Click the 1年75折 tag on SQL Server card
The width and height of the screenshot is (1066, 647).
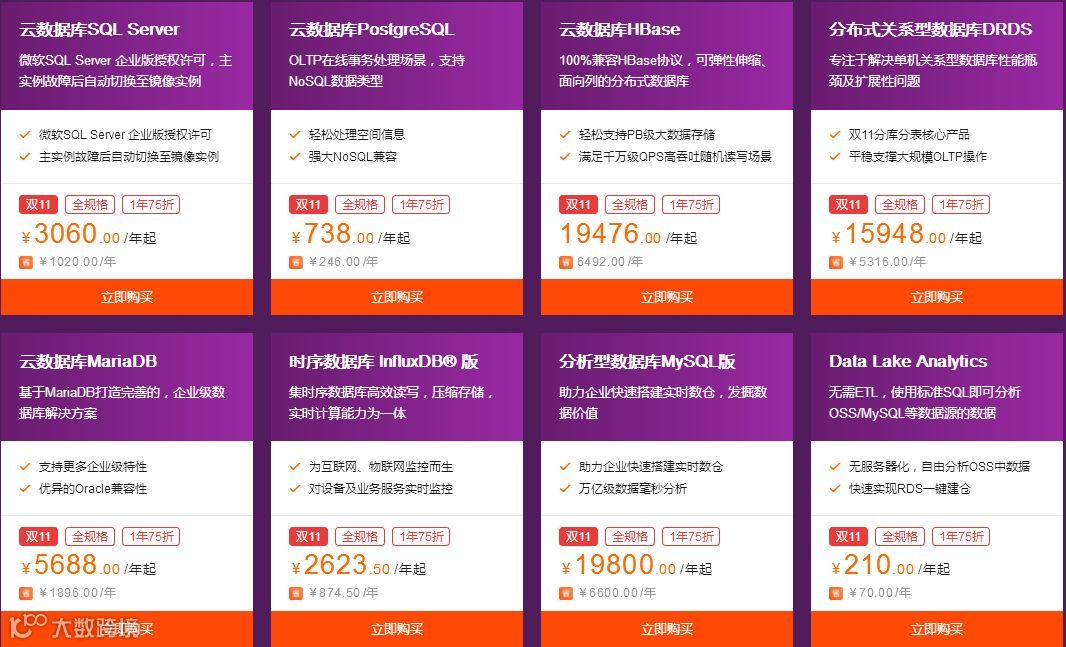point(151,205)
